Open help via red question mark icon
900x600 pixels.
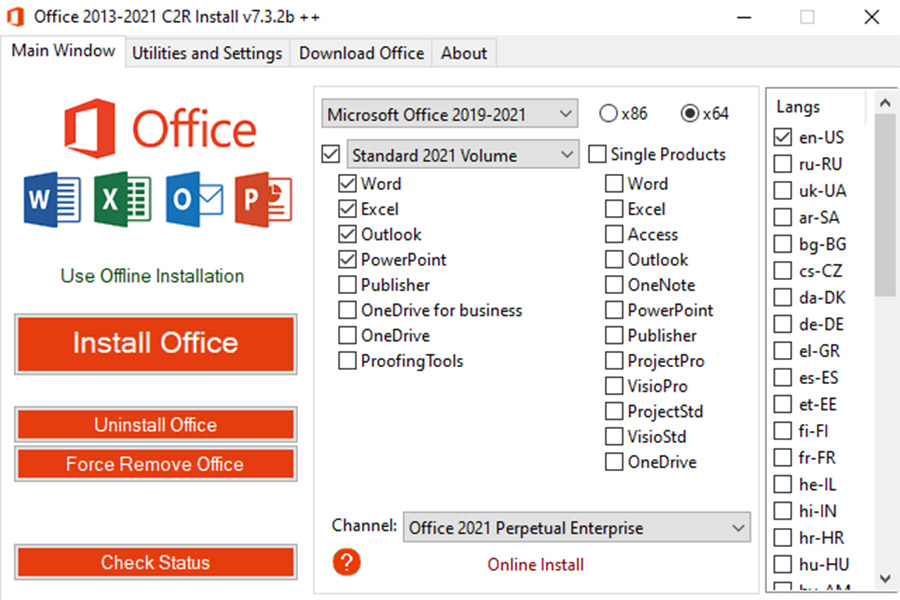click(347, 562)
